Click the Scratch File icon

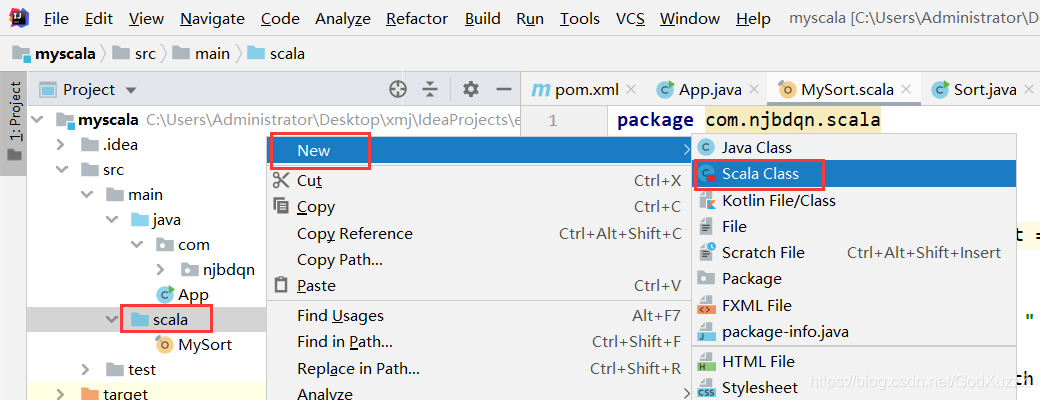pyautogui.click(x=708, y=253)
